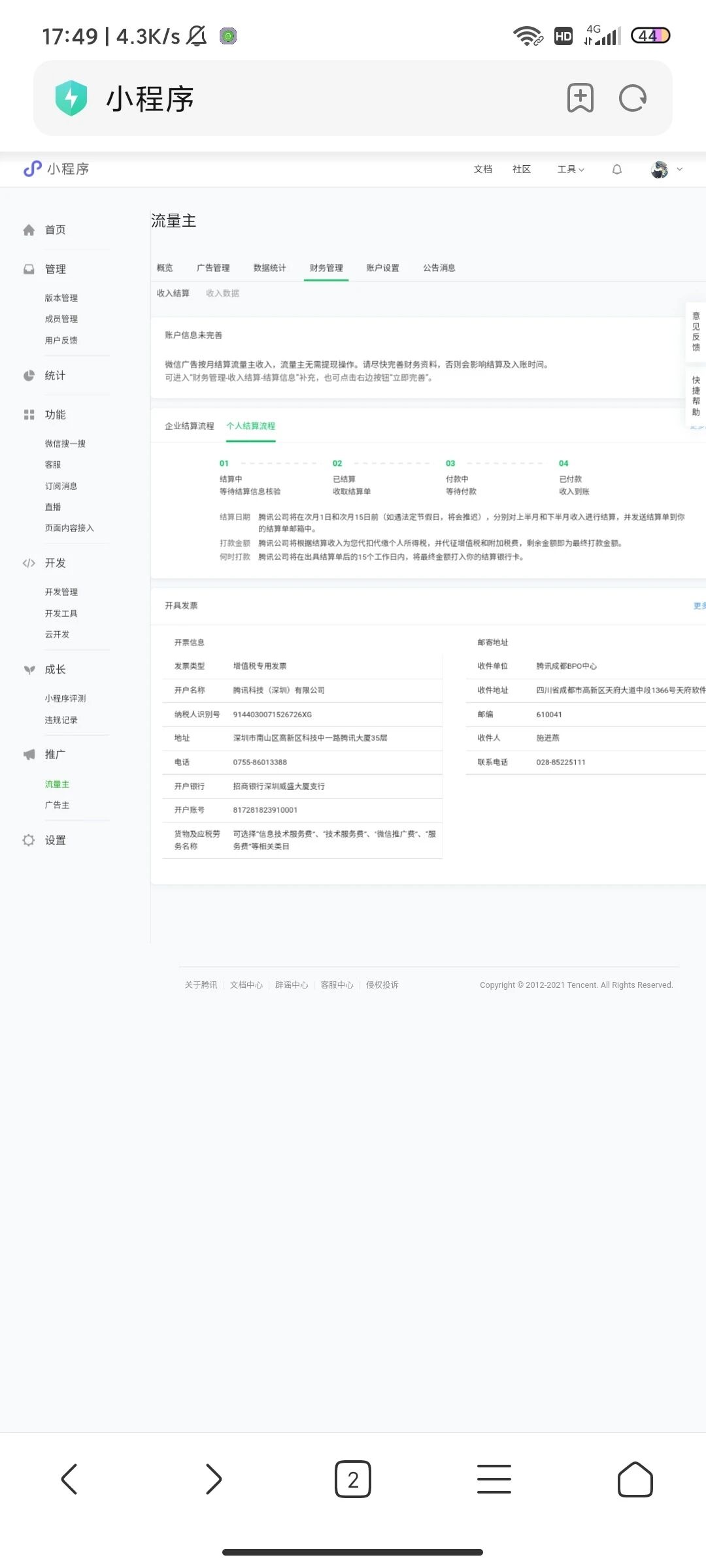
Task: Go back with the browser back arrow
Action: click(x=69, y=1479)
